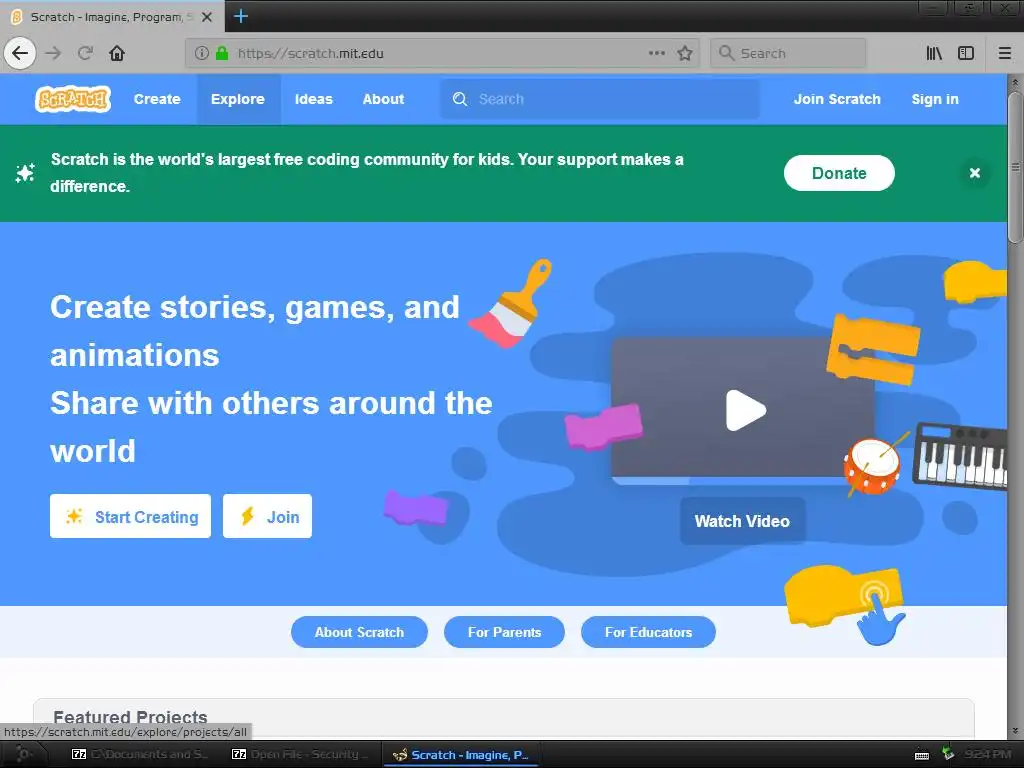Viewport: 1024px width, 768px height.
Task: Click the taskbar clock
Action: click(987, 754)
